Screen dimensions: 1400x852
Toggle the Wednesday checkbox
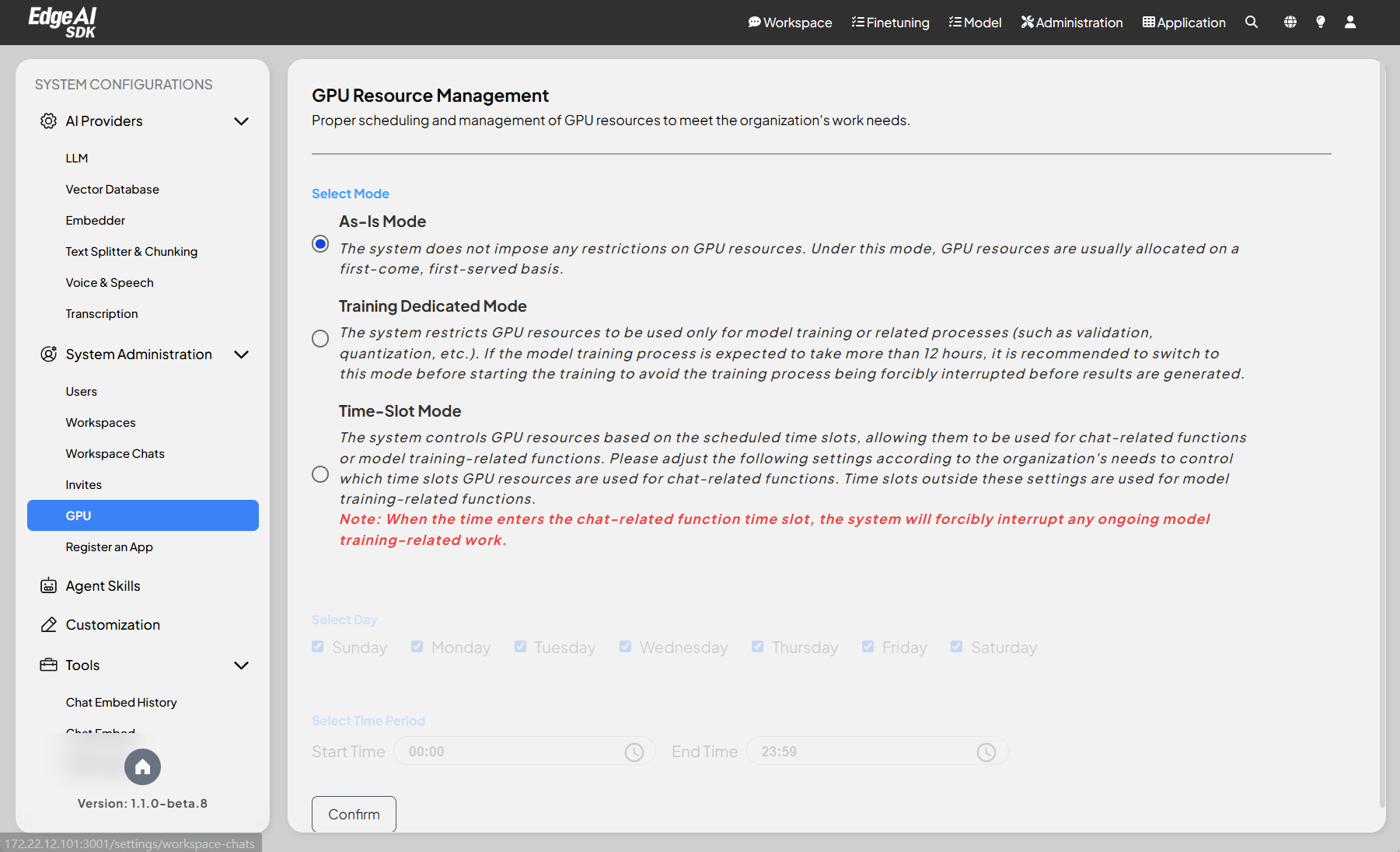click(625, 647)
